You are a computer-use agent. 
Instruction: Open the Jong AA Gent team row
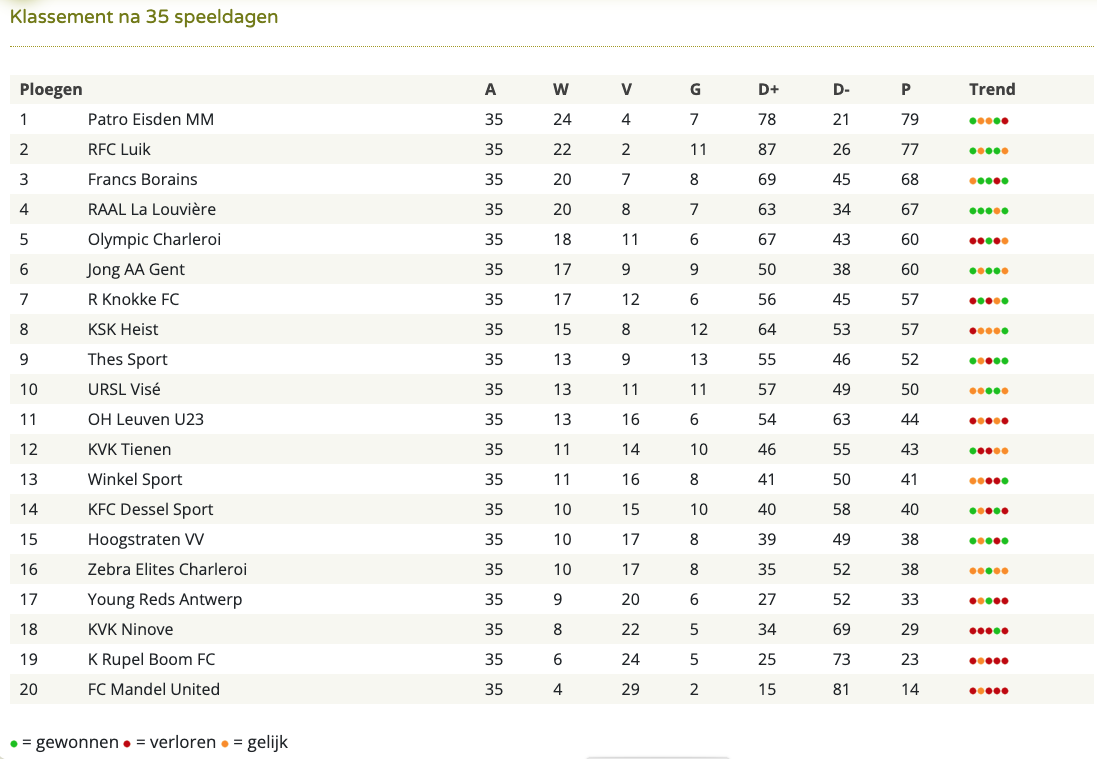pos(552,269)
